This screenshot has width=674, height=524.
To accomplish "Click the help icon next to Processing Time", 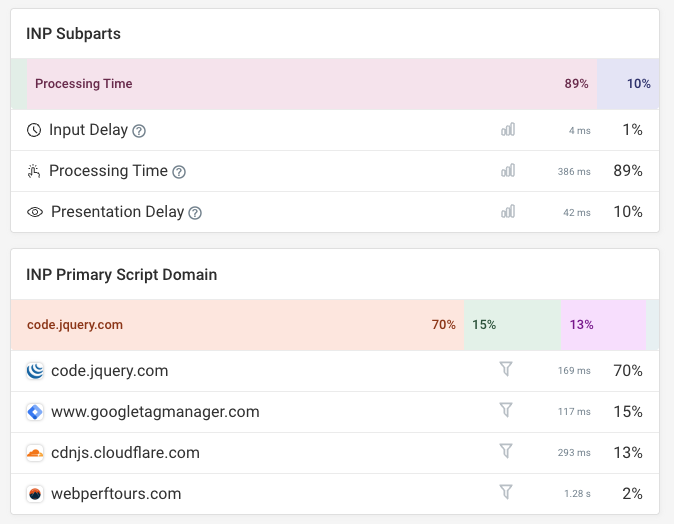I will [x=179, y=172].
